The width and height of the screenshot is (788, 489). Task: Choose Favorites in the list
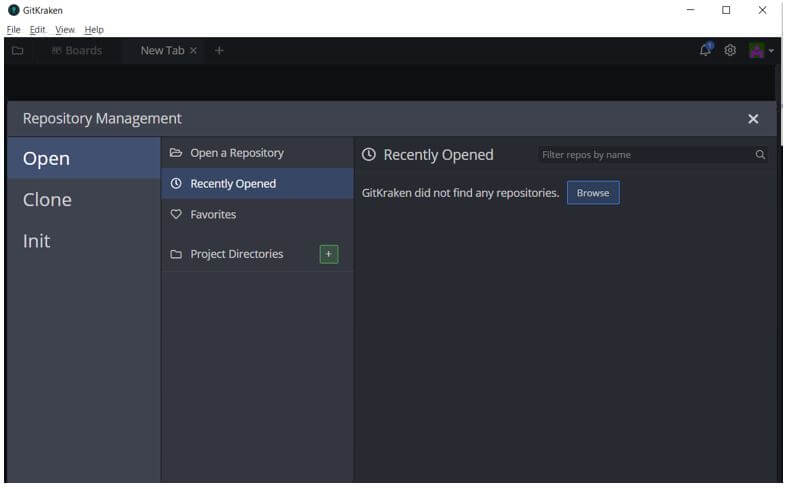tap(257, 215)
